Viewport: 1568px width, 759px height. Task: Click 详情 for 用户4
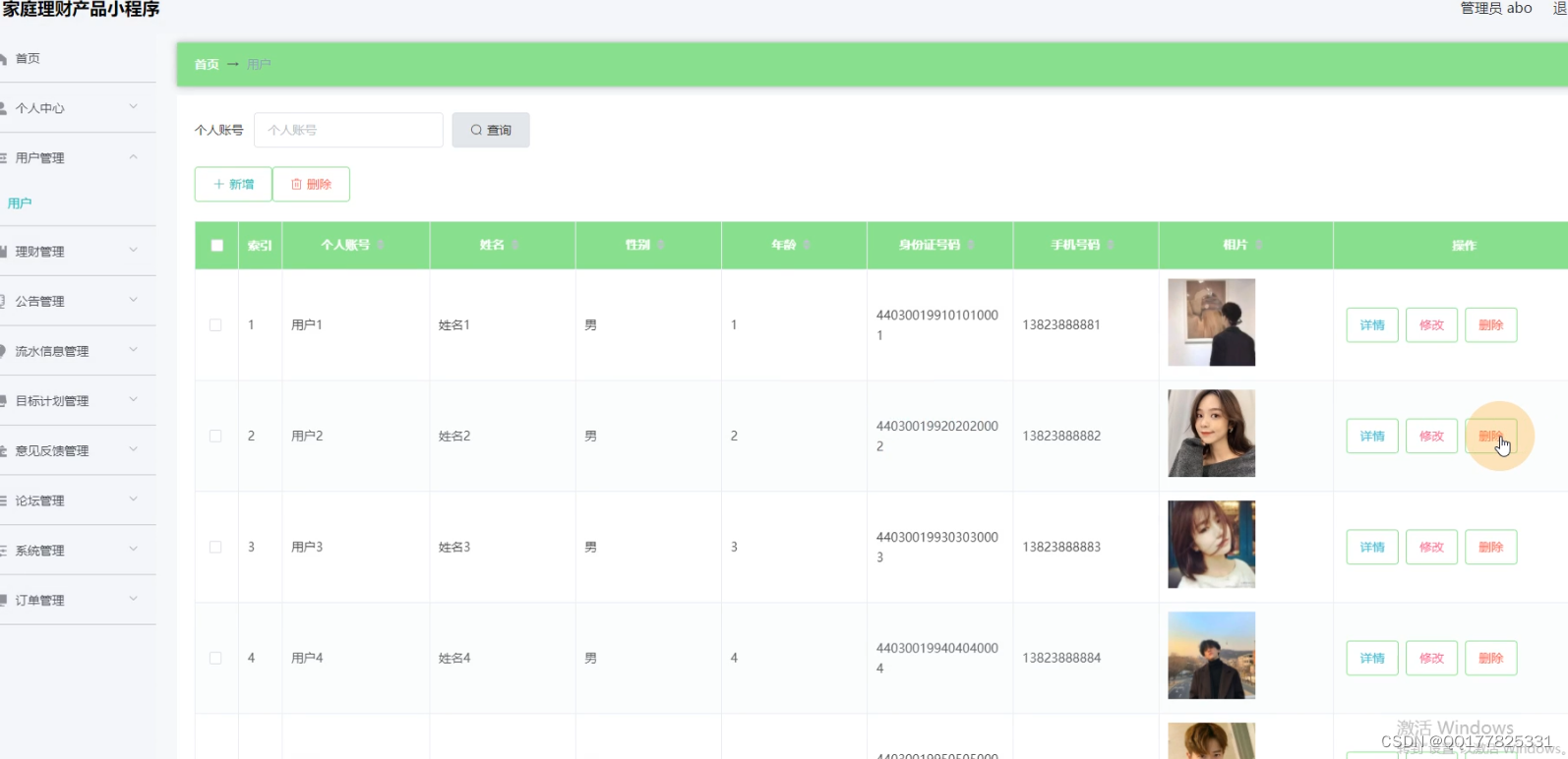tap(1372, 659)
